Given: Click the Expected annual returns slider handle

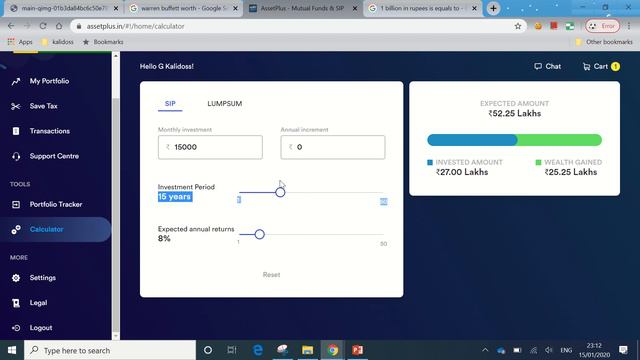Looking at the screenshot, I should (x=260, y=234).
